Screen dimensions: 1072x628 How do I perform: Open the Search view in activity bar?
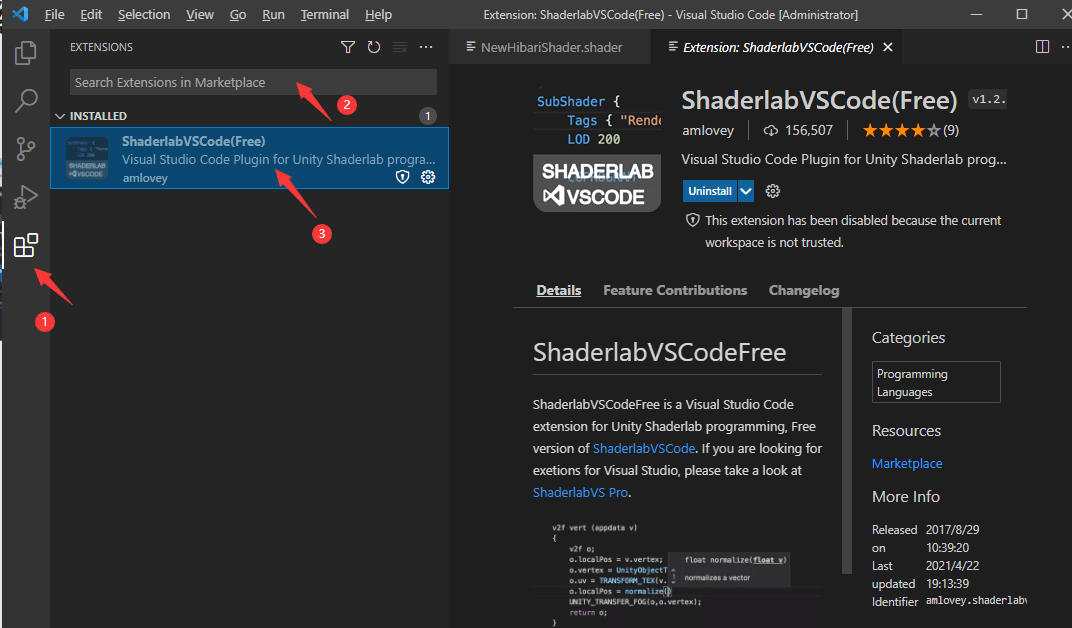pos(25,100)
